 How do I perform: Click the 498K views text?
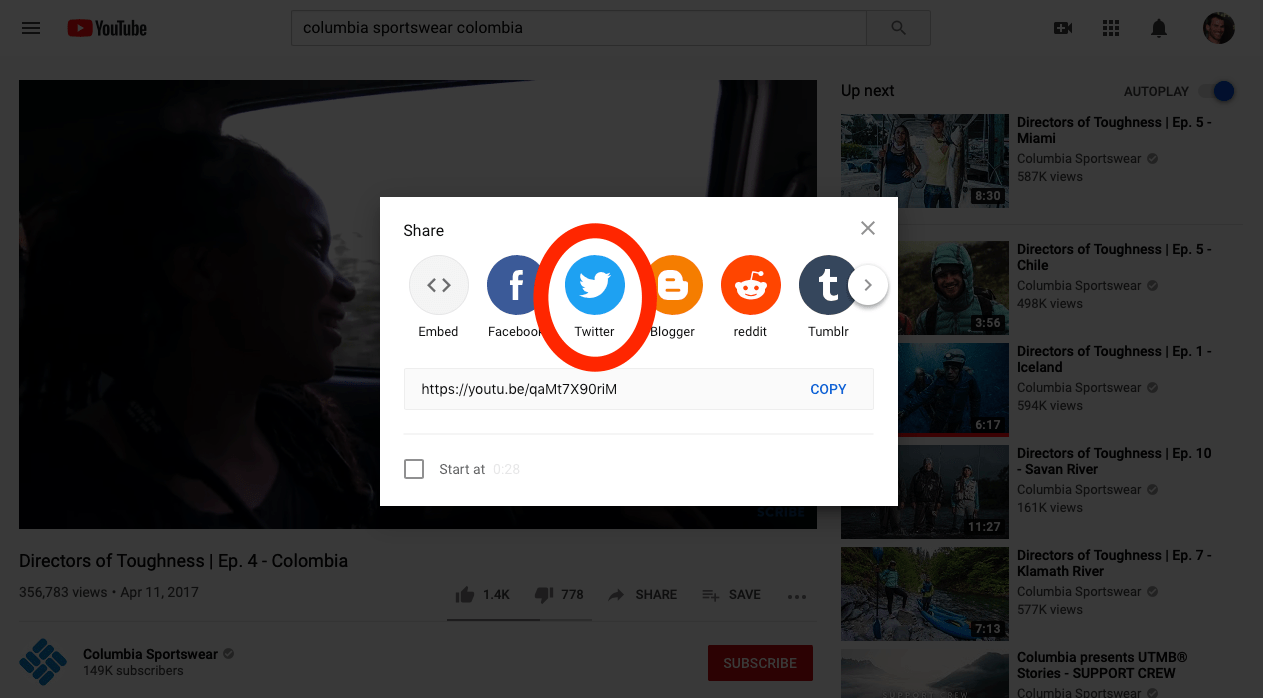1050,304
